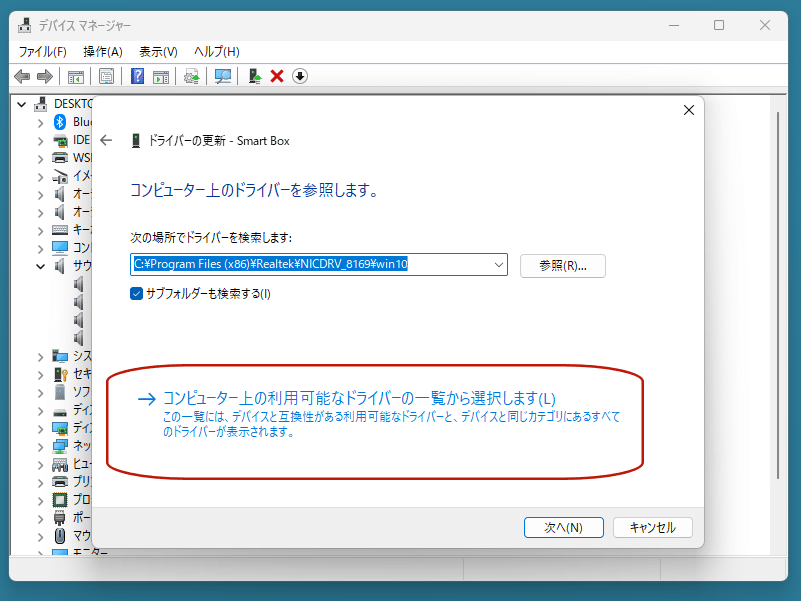801x601 pixels.
Task: Click the security devices key icon in tree
Action: click(x=61, y=375)
